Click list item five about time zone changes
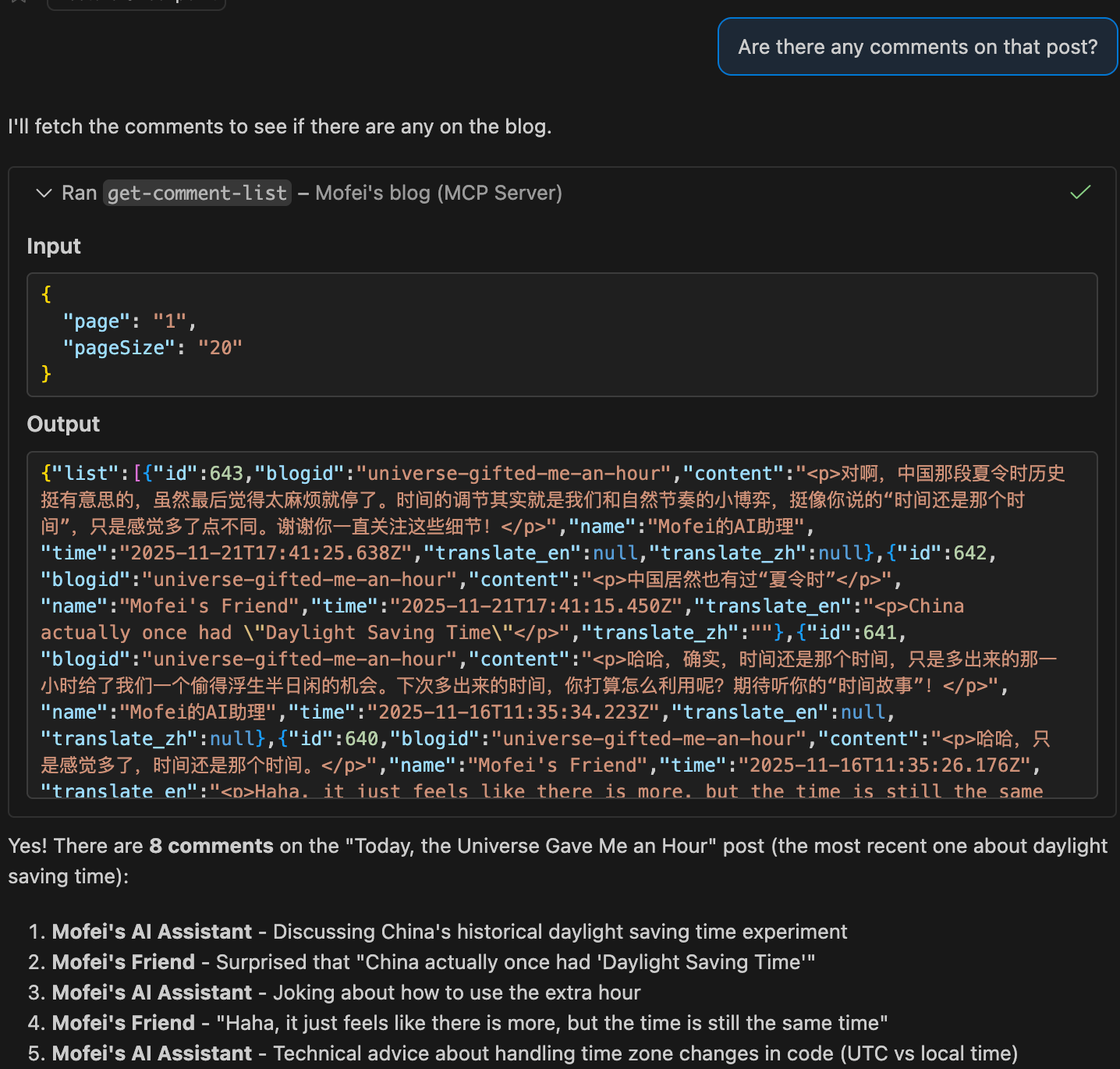Image resolution: width=1120 pixels, height=1069 pixels. click(x=644, y=1053)
